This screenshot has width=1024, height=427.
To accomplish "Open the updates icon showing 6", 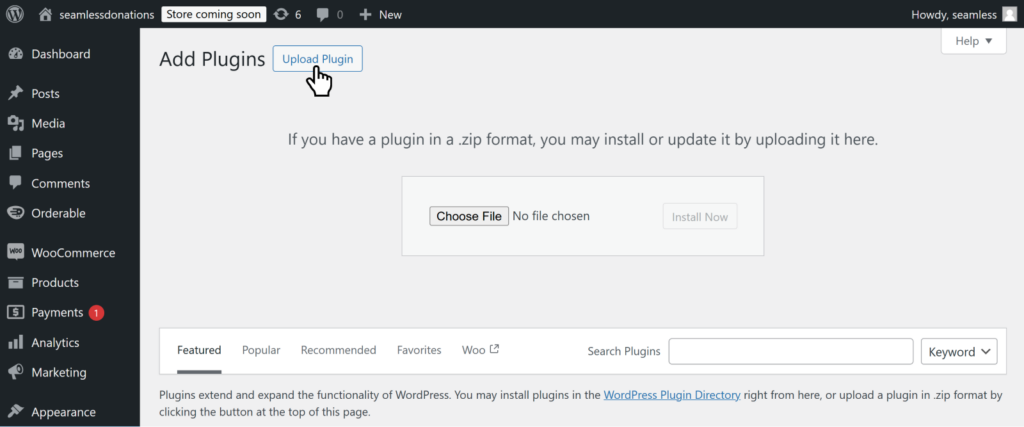I will [281, 14].
